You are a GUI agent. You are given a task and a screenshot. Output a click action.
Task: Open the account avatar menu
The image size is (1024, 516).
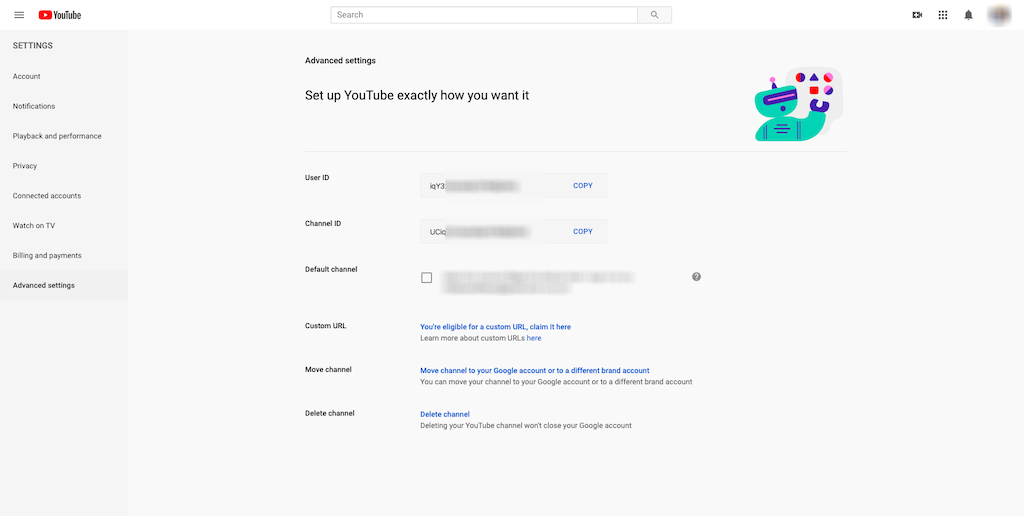(x=999, y=15)
